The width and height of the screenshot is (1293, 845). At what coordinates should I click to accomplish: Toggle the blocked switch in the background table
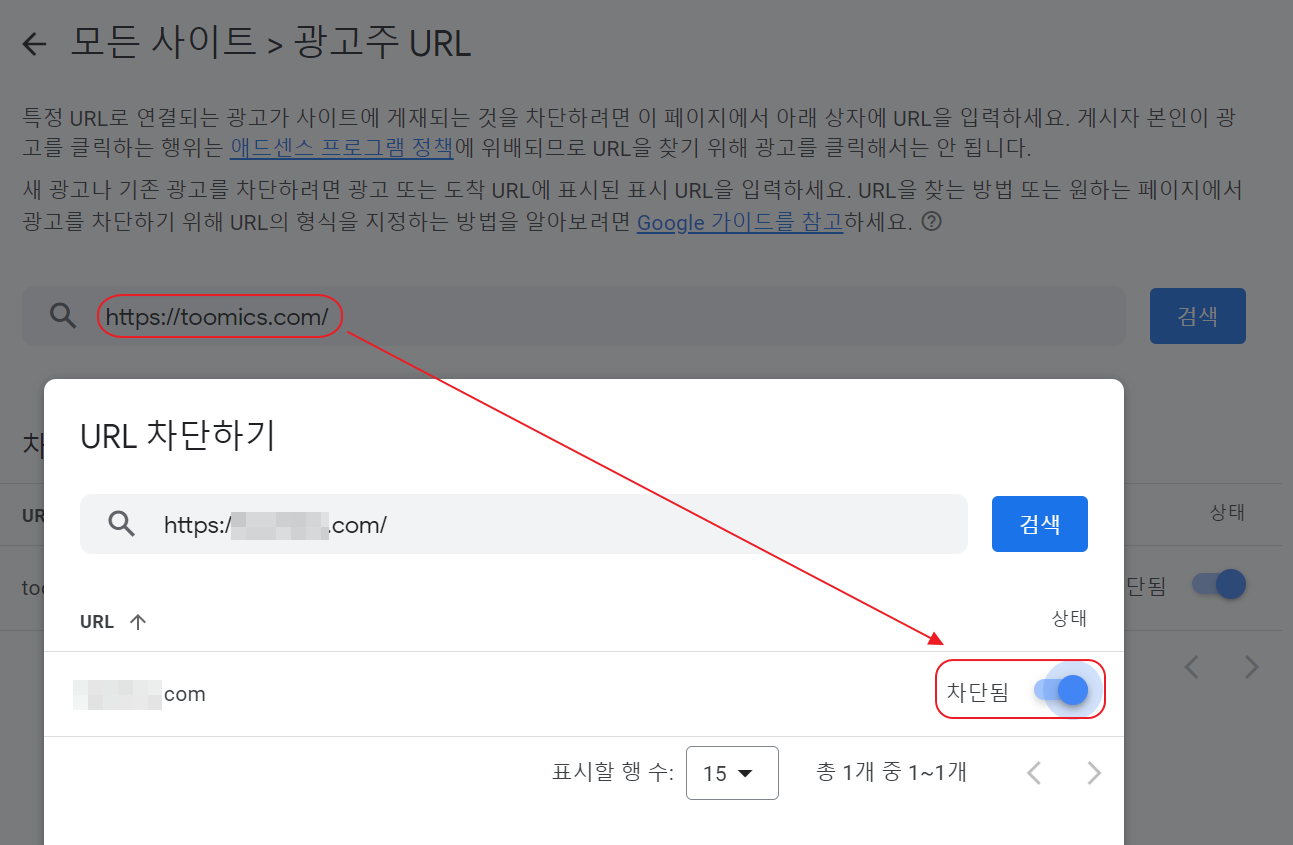1219,584
